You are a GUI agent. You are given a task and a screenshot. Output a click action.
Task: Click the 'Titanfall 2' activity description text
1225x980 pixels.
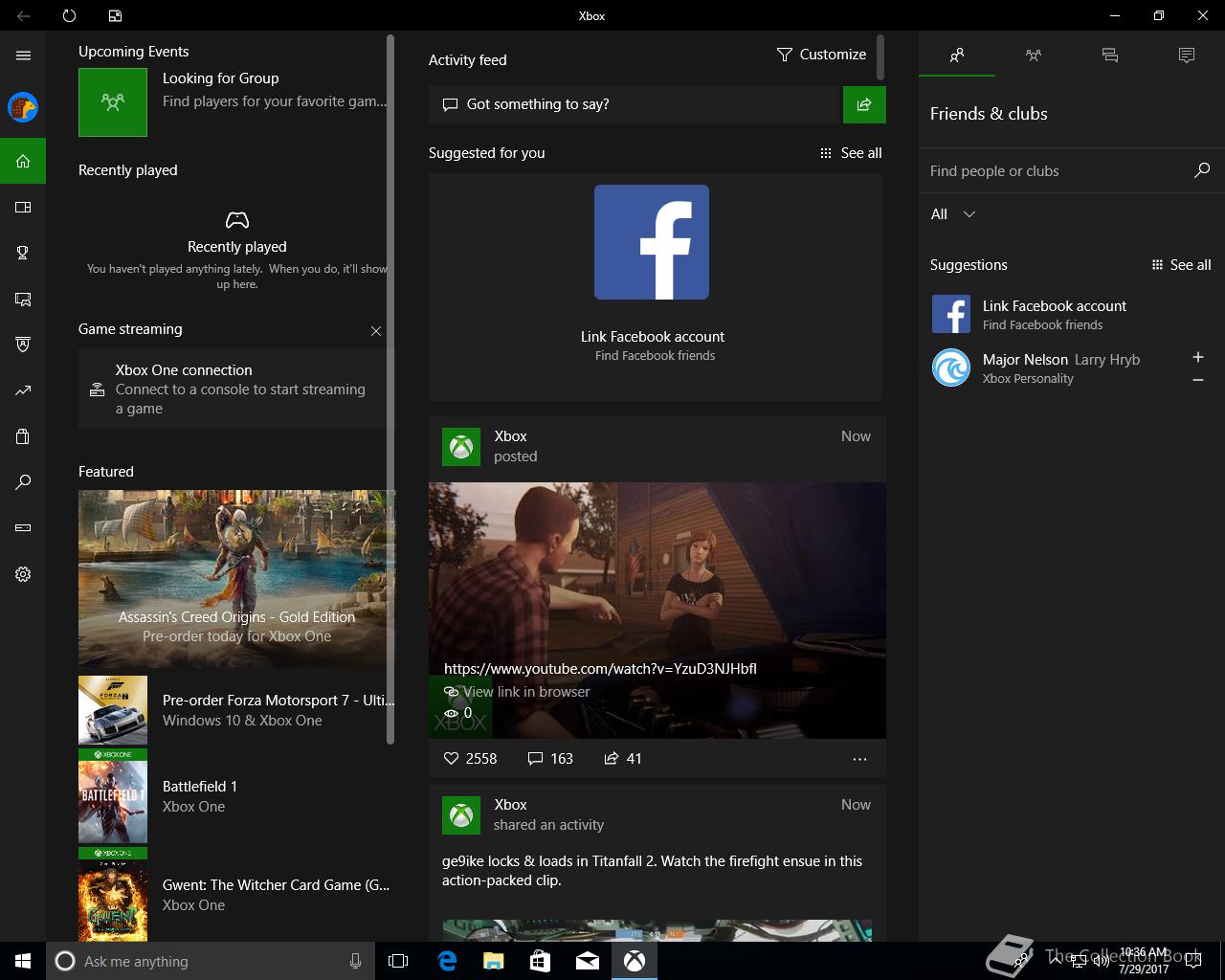[x=652, y=871]
